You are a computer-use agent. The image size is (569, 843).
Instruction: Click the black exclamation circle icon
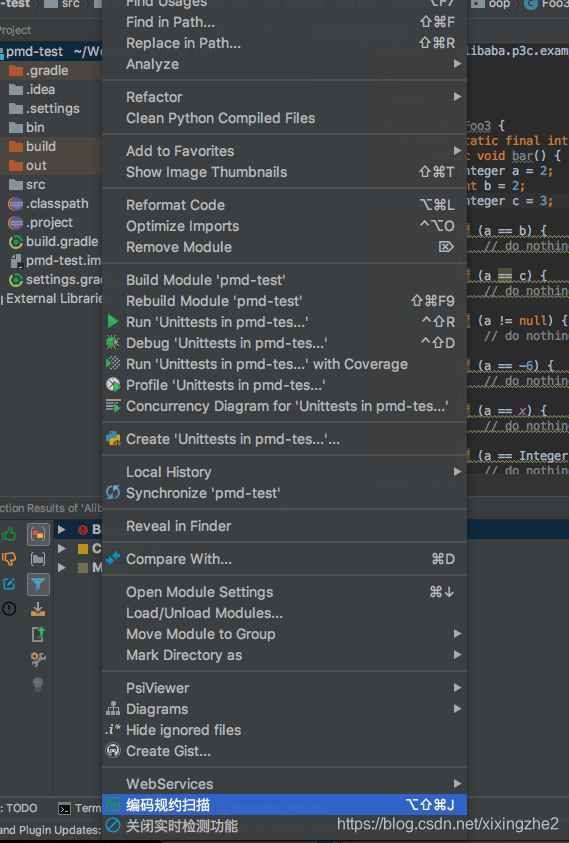pos(9,609)
